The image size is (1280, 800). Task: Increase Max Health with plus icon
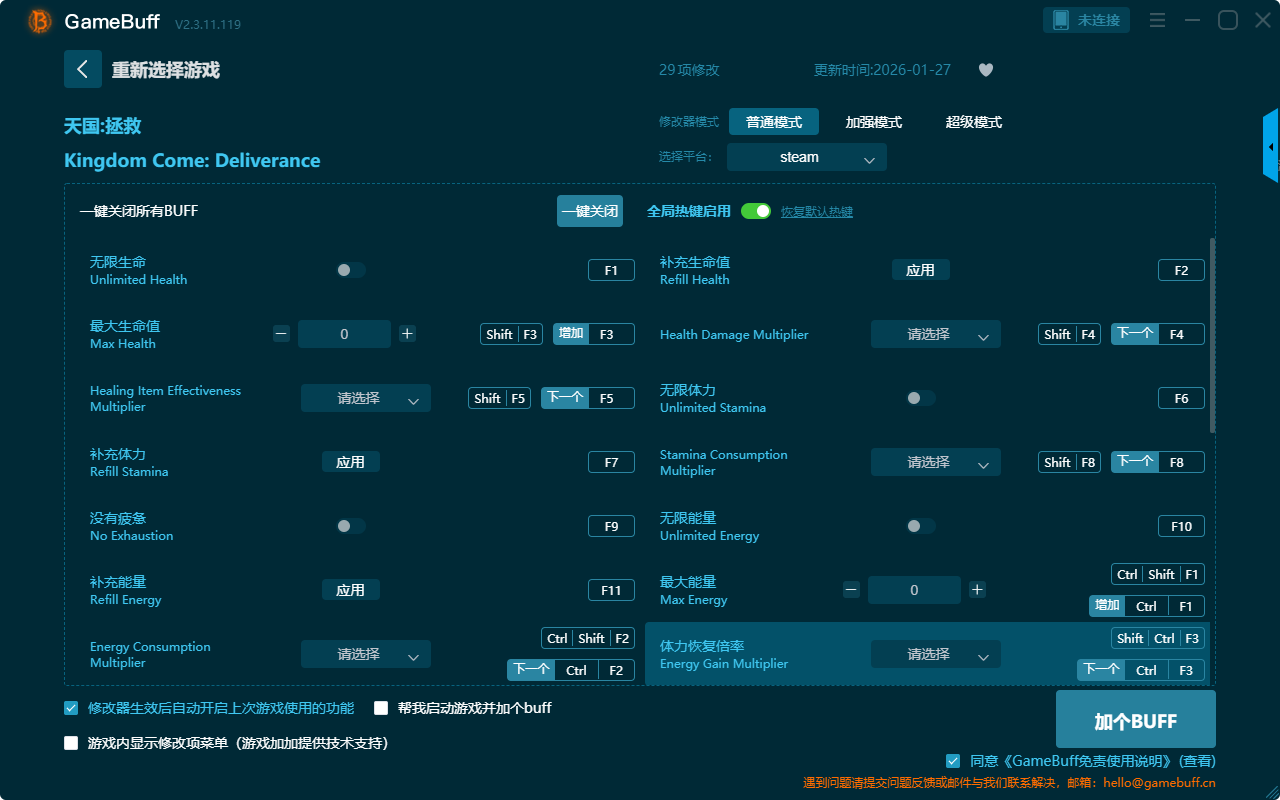click(407, 334)
